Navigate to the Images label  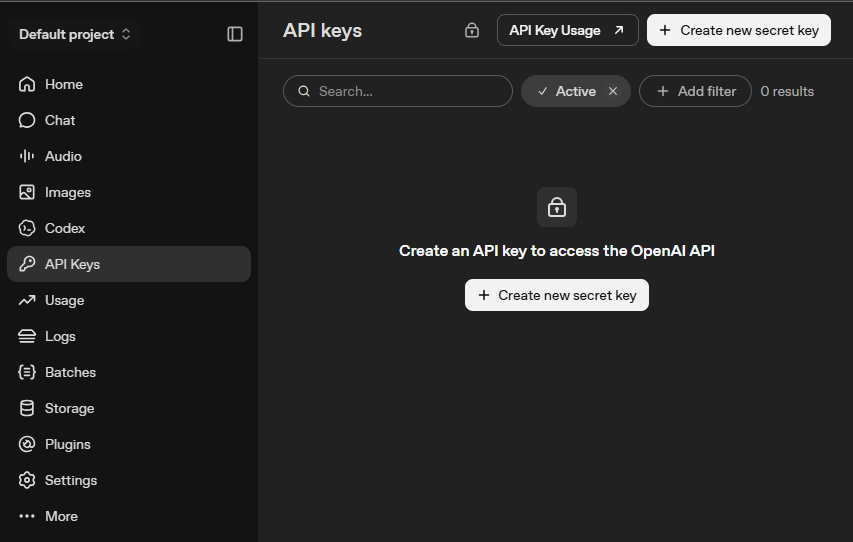point(68,192)
